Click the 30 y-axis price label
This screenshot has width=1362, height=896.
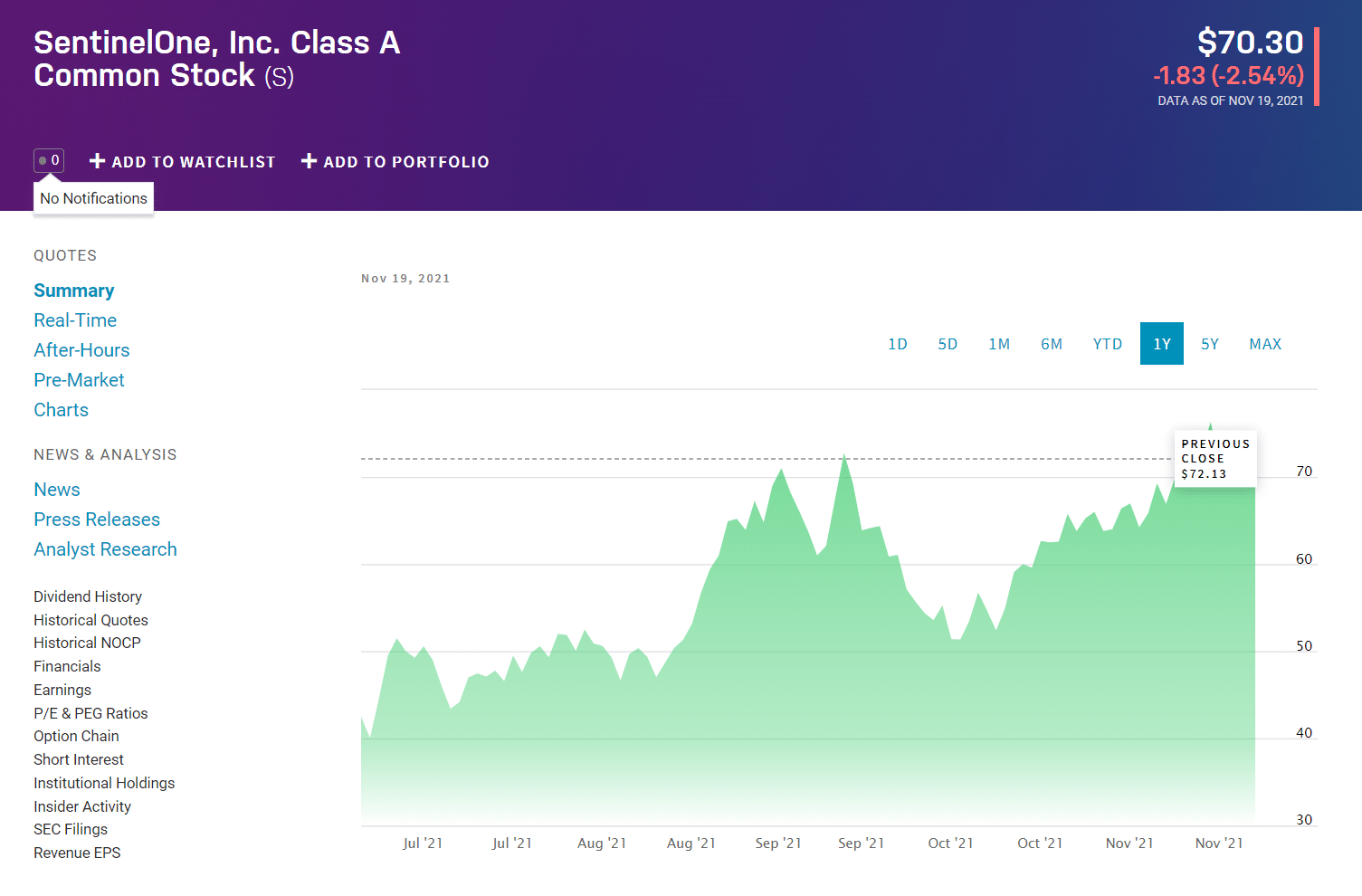point(1304,820)
